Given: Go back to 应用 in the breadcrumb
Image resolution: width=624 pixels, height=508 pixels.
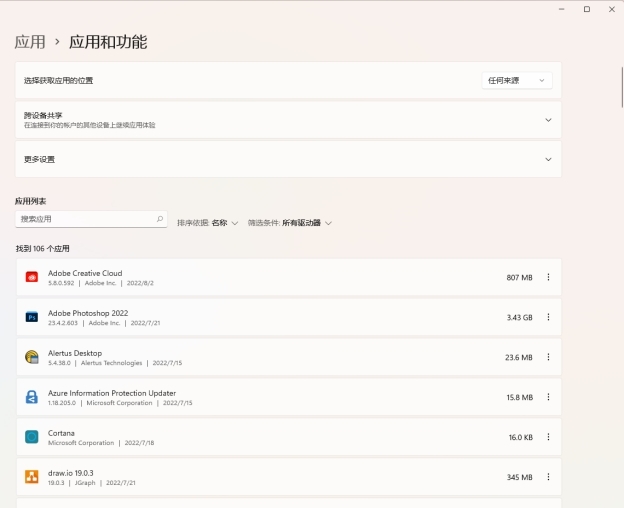Looking at the screenshot, I should [x=30, y=42].
